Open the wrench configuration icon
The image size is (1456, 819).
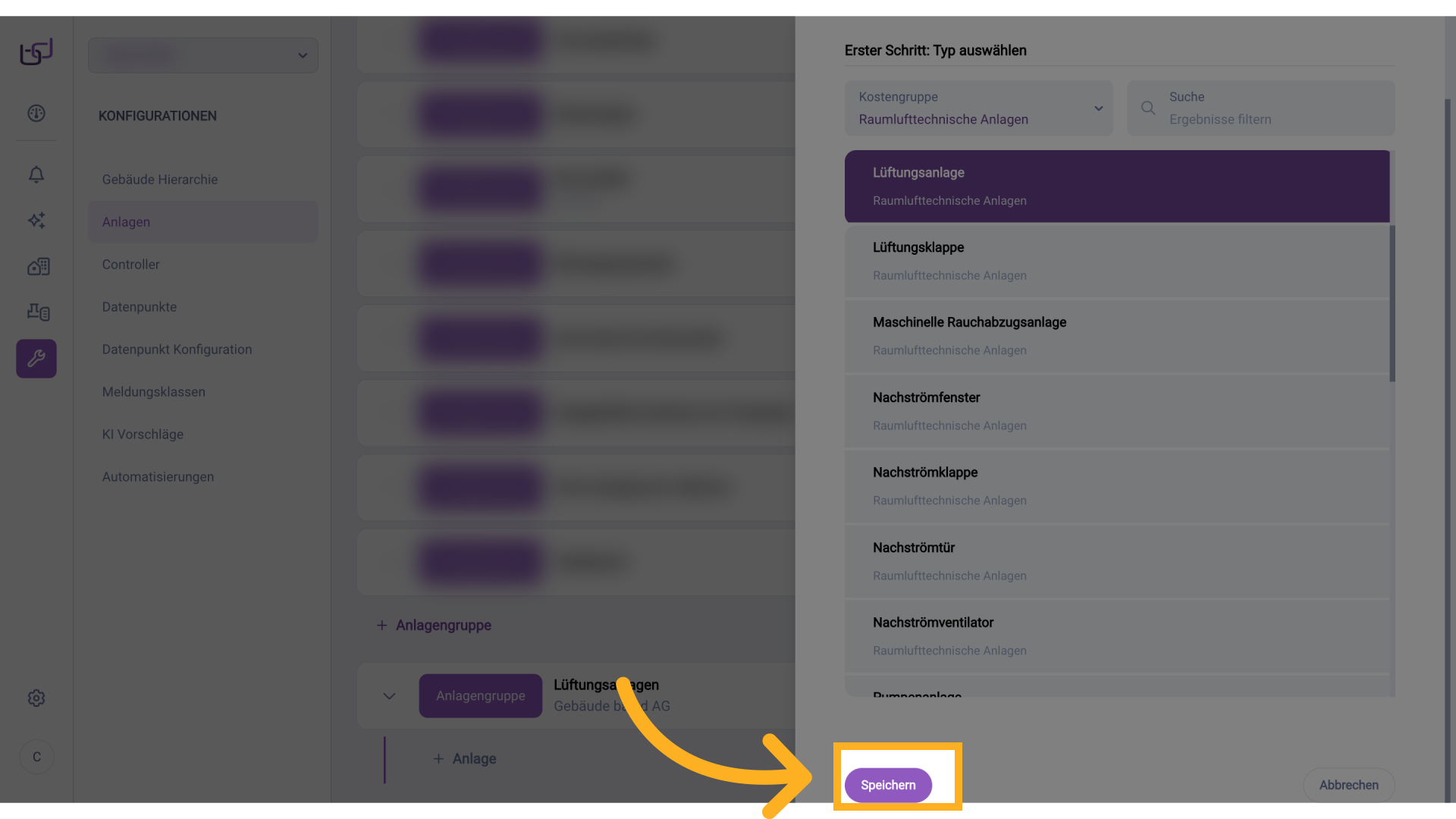click(x=36, y=359)
